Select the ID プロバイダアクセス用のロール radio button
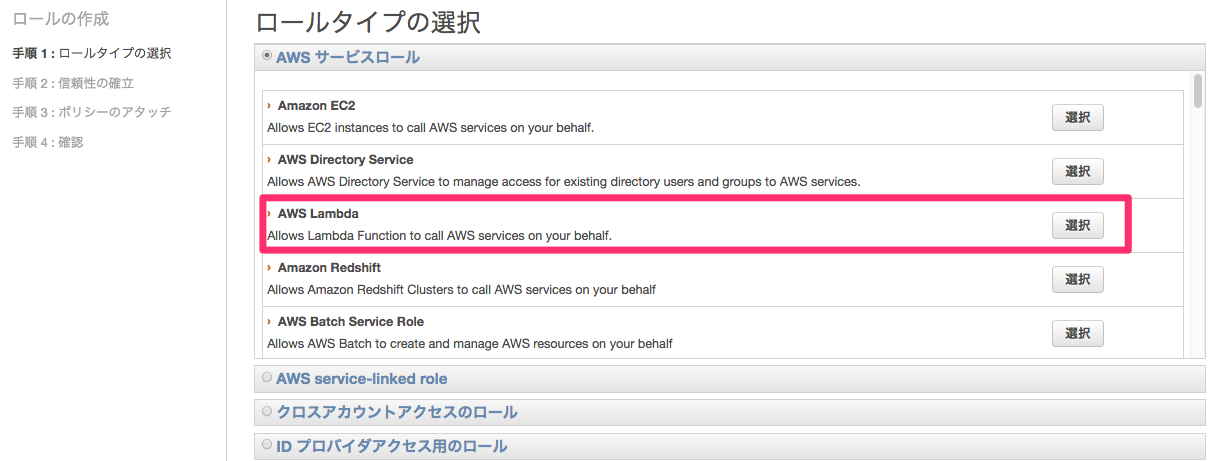This screenshot has width=1212, height=461. [x=267, y=444]
